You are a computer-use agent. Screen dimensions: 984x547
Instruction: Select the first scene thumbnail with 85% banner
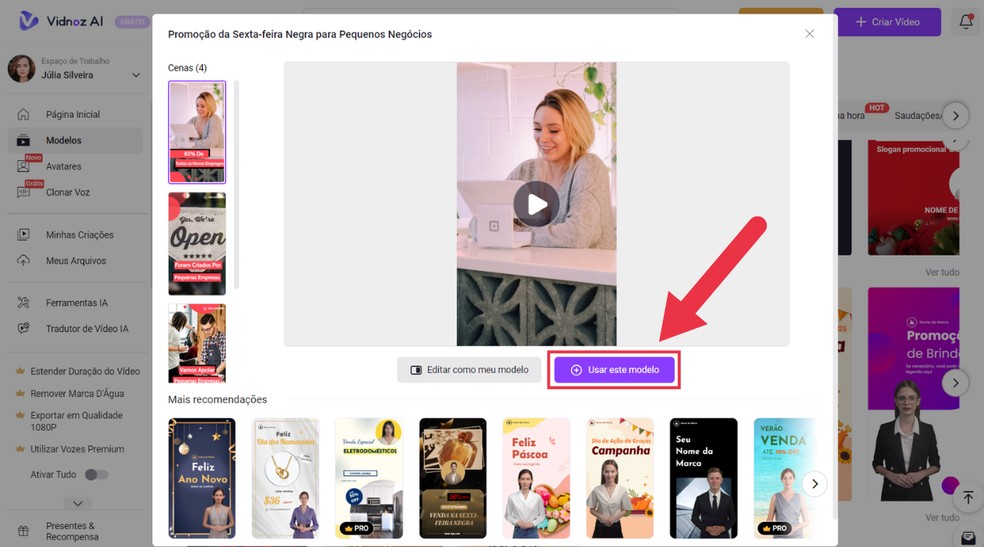(x=197, y=132)
